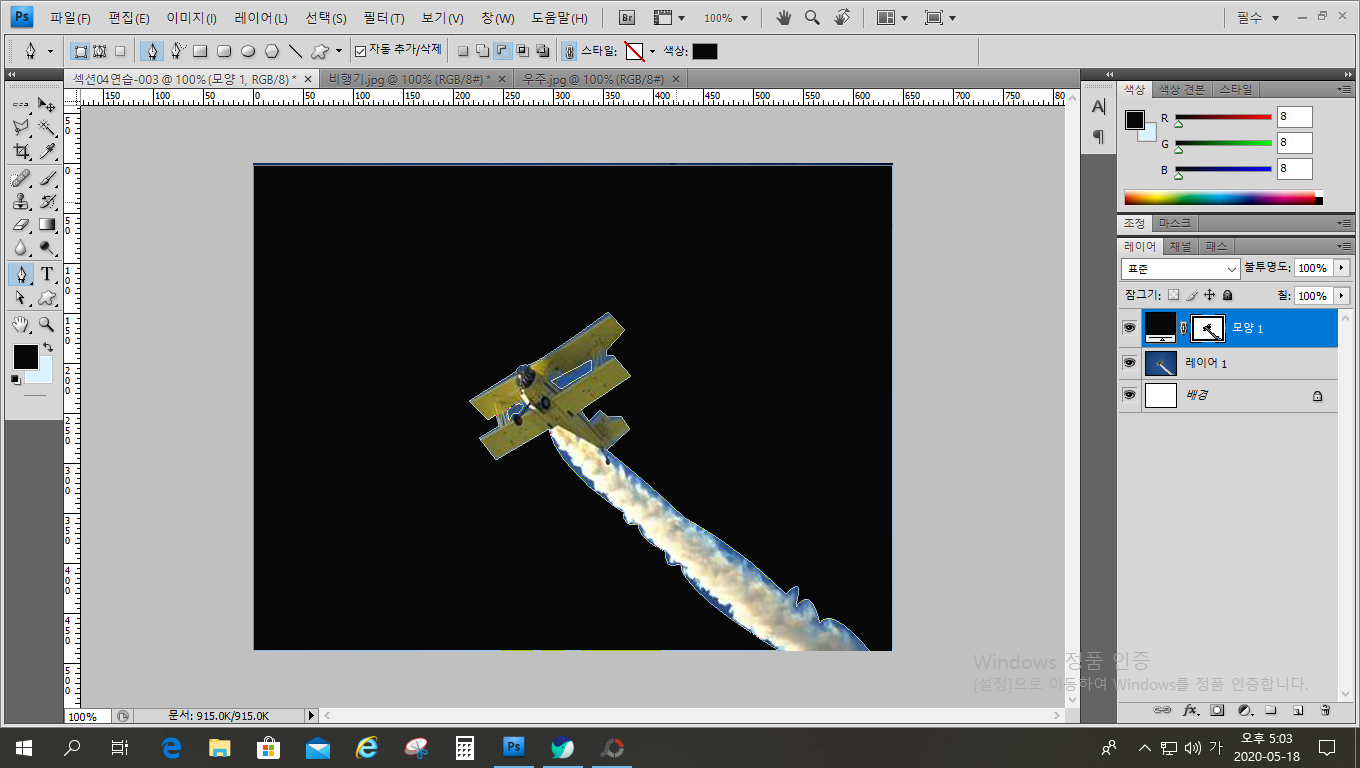Select the Path Selection tool
1360x768 pixels.
point(21,298)
